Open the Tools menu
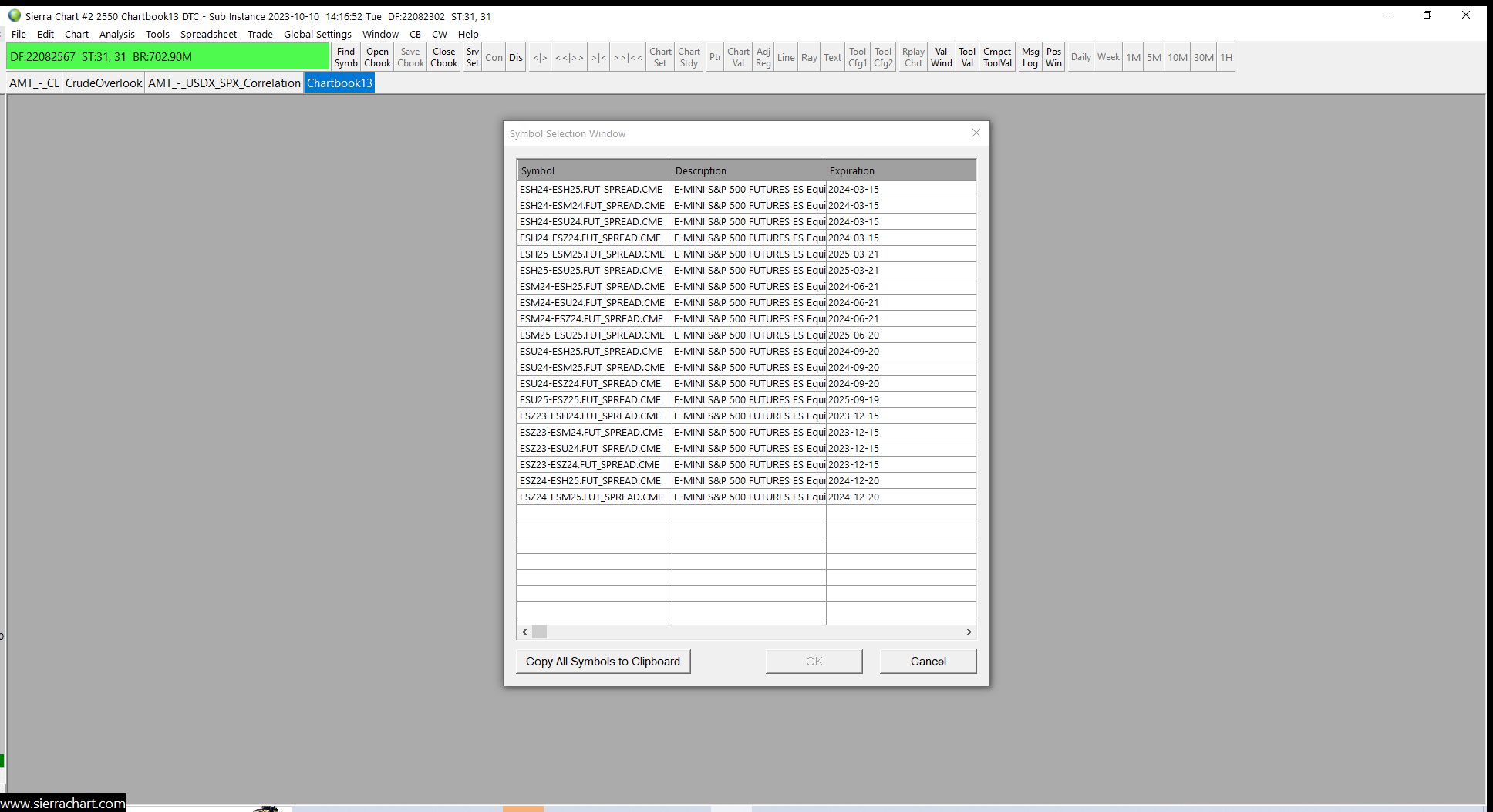This screenshot has height=812, width=1493. (x=157, y=34)
